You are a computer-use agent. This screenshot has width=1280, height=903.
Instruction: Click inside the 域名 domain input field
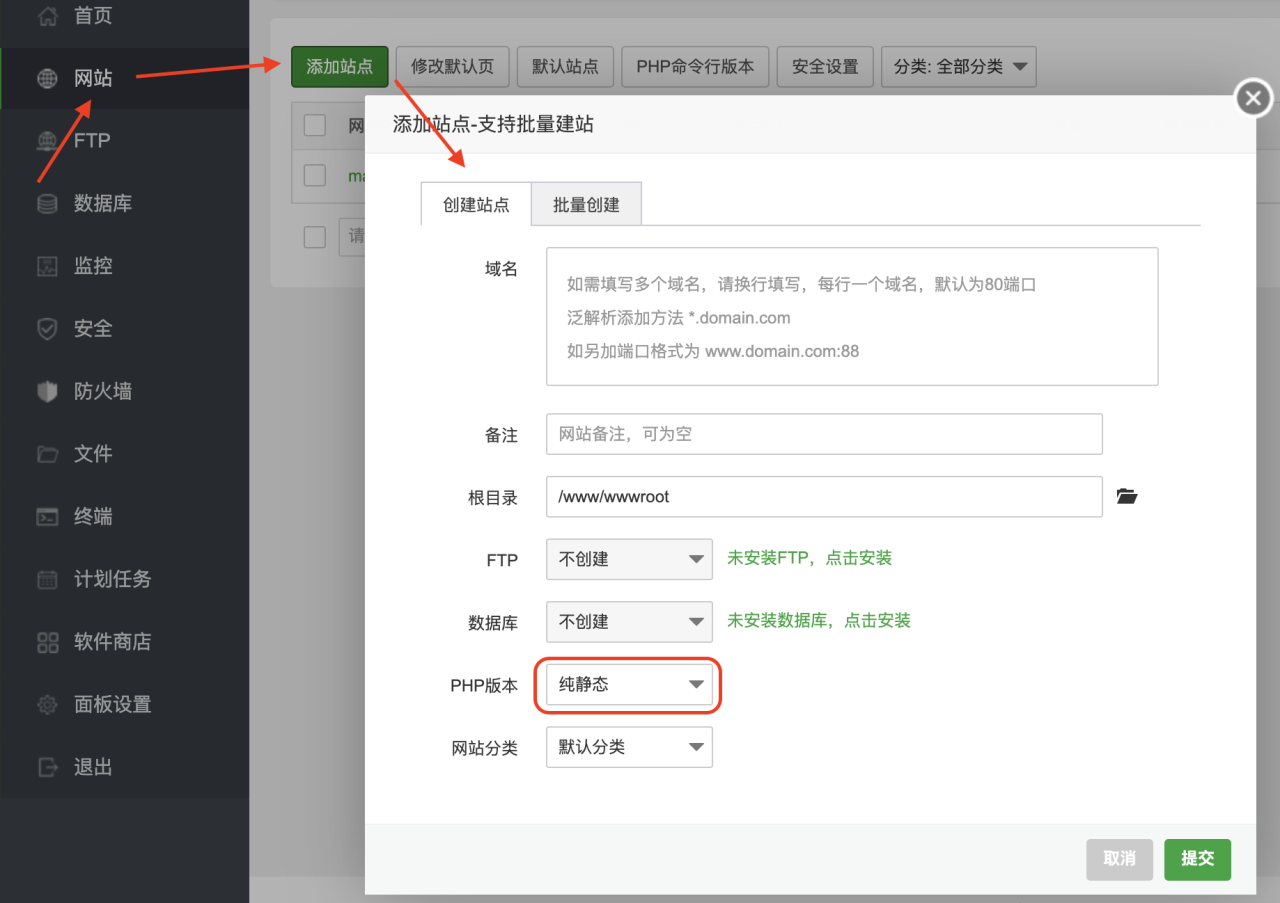(850, 315)
